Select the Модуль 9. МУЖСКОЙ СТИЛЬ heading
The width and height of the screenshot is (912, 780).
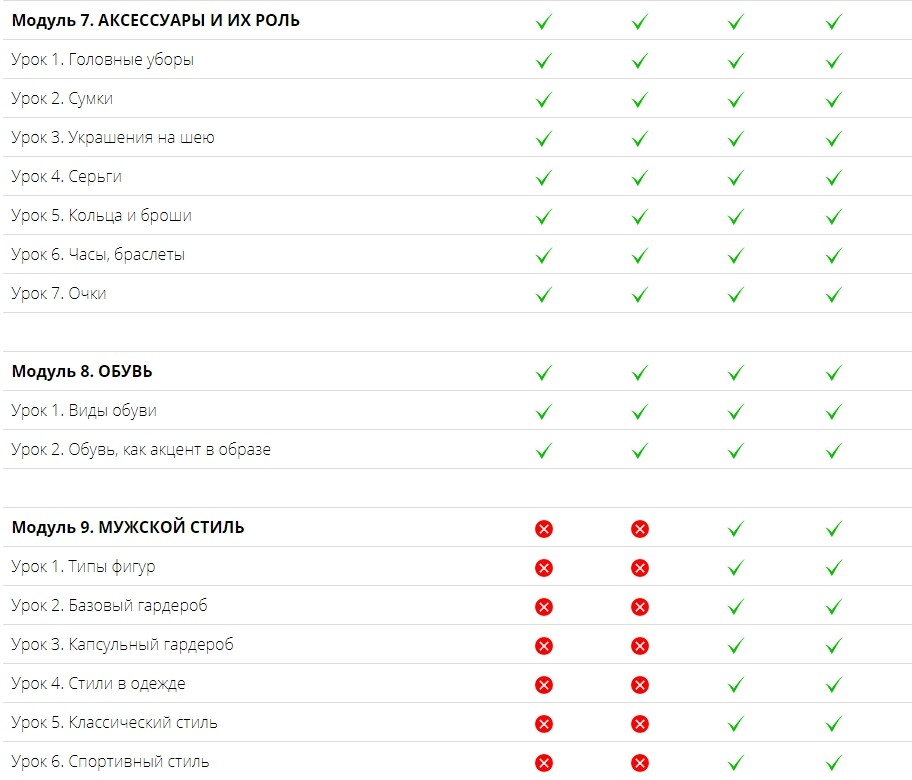click(x=128, y=527)
